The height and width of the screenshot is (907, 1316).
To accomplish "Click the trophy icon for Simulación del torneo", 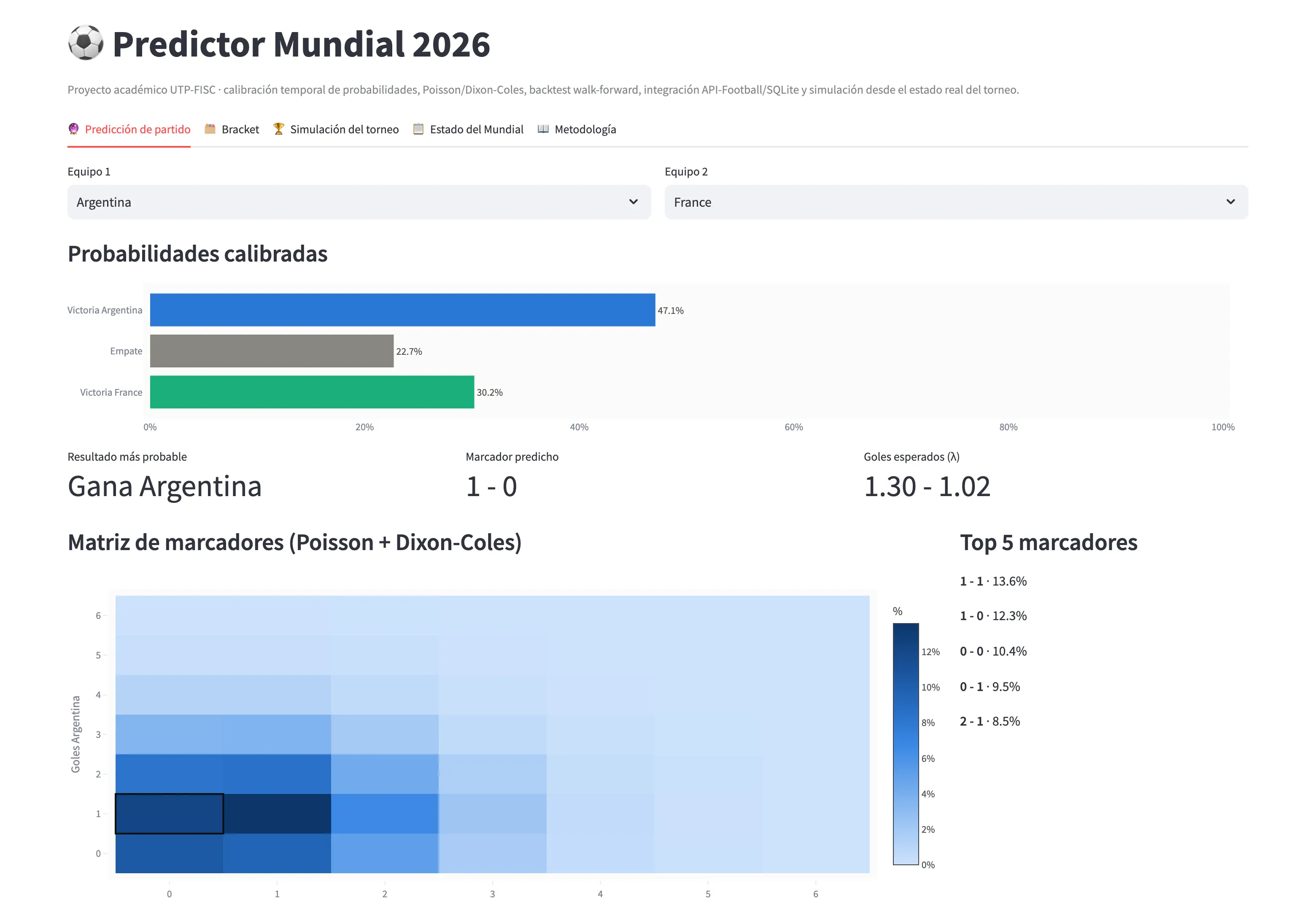I will 278,129.
